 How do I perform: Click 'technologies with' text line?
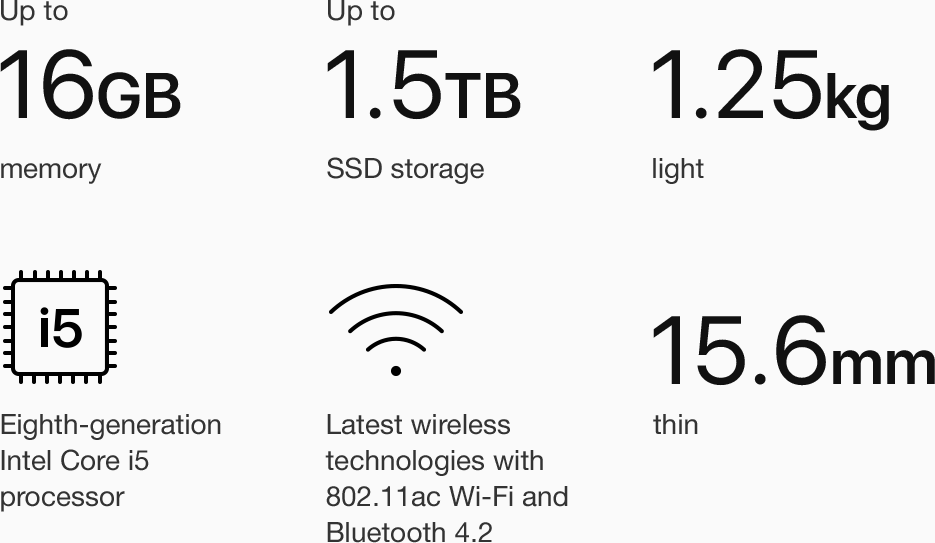435,462
